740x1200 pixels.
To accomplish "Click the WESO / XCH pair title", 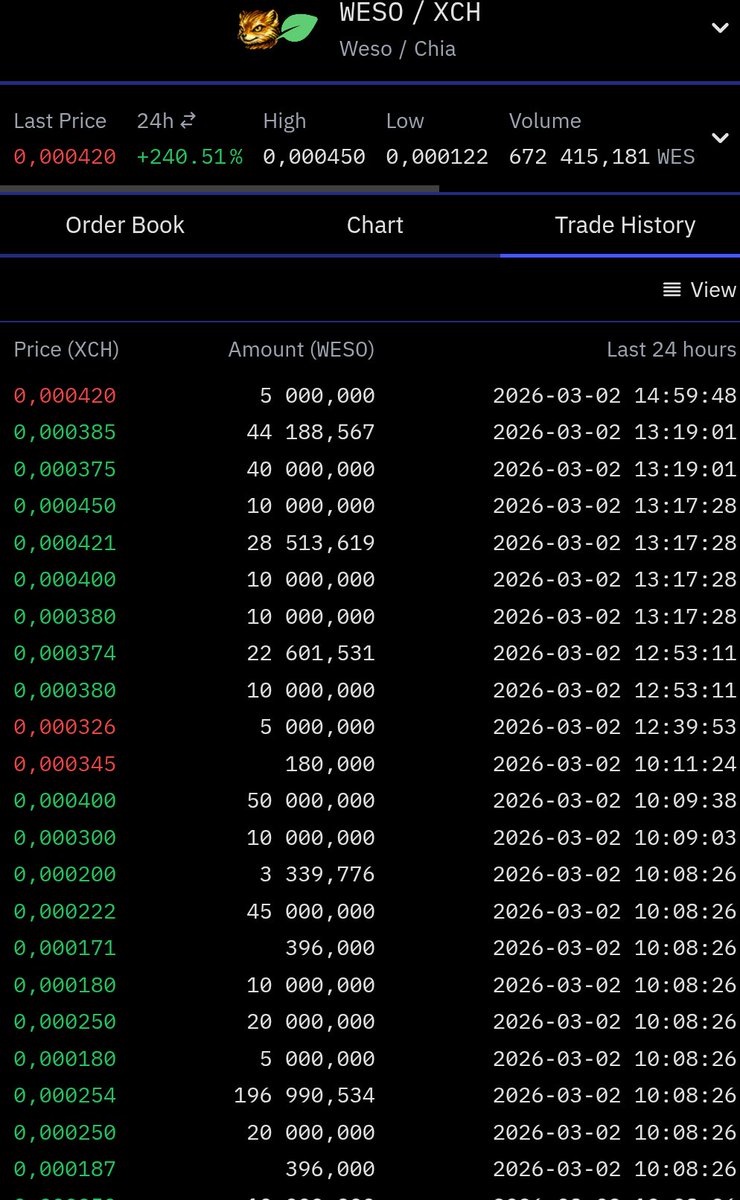I will click(x=410, y=13).
